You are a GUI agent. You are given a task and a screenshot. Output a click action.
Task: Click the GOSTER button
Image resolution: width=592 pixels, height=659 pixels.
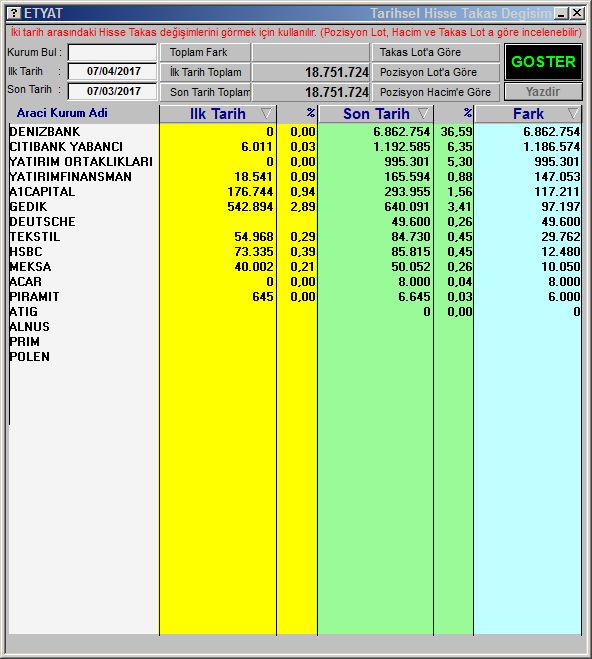[x=543, y=62]
